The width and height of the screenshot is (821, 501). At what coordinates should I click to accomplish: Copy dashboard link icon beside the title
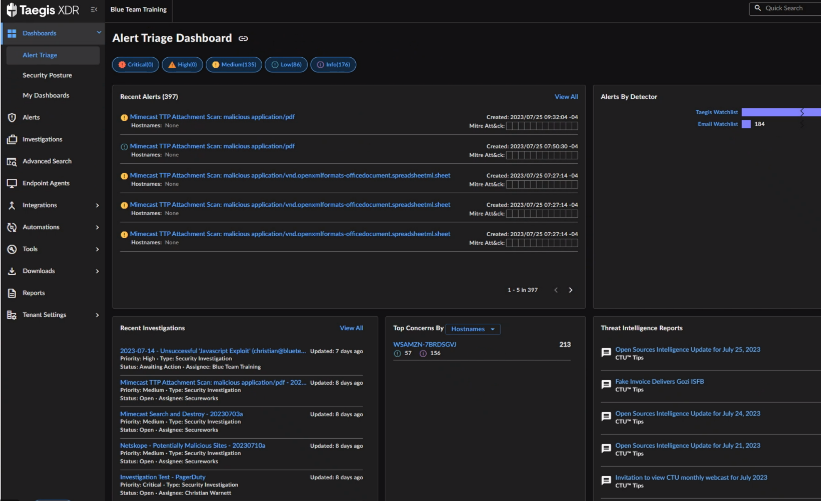(243, 38)
